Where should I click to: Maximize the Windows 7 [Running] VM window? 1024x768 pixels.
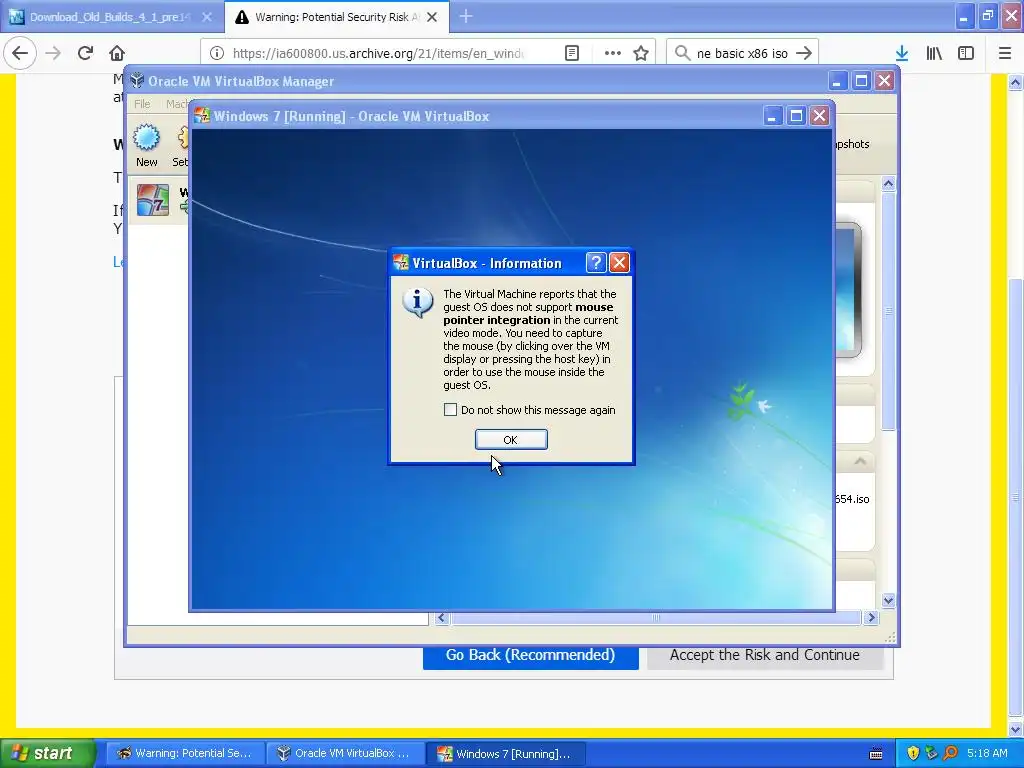pyautogui.click(x=796, y=116)
